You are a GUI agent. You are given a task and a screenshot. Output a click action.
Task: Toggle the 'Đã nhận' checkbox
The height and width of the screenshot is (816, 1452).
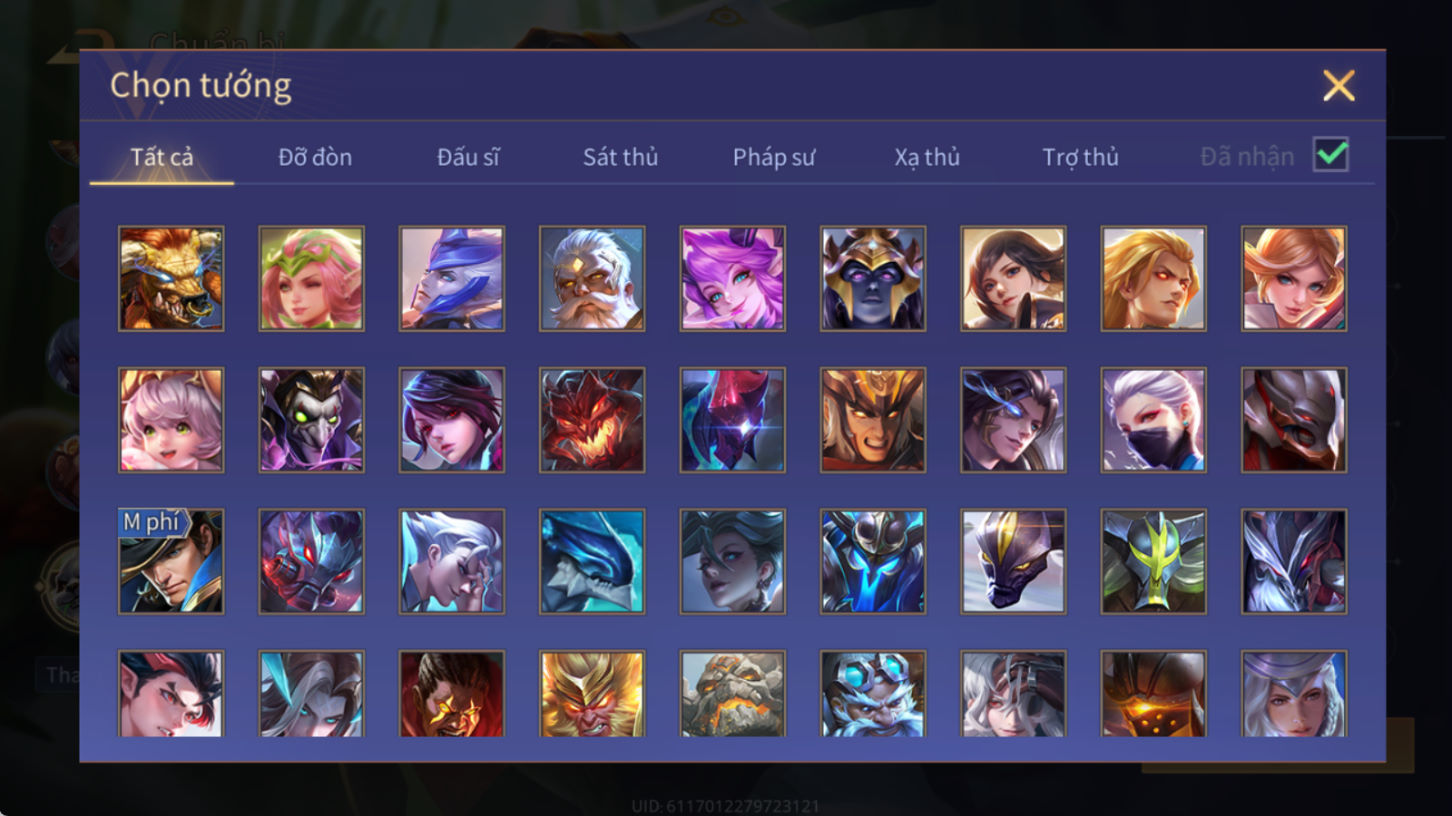(1331, 155)
